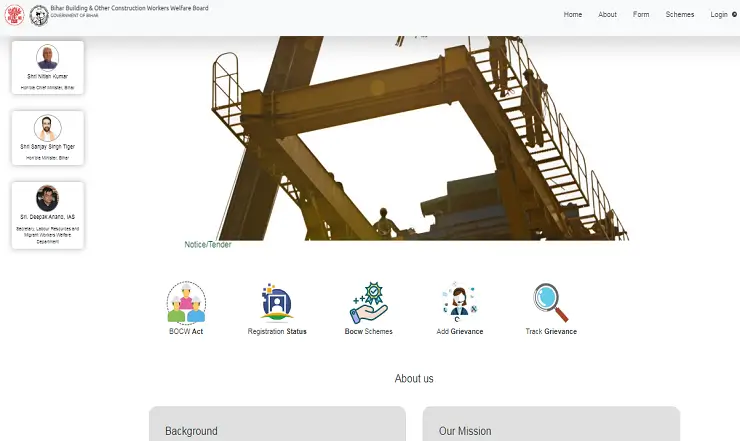Image resolution: width=740 pixels, height=441 pixels.
Task: Open the Registration Status icon
Action: 277,302
